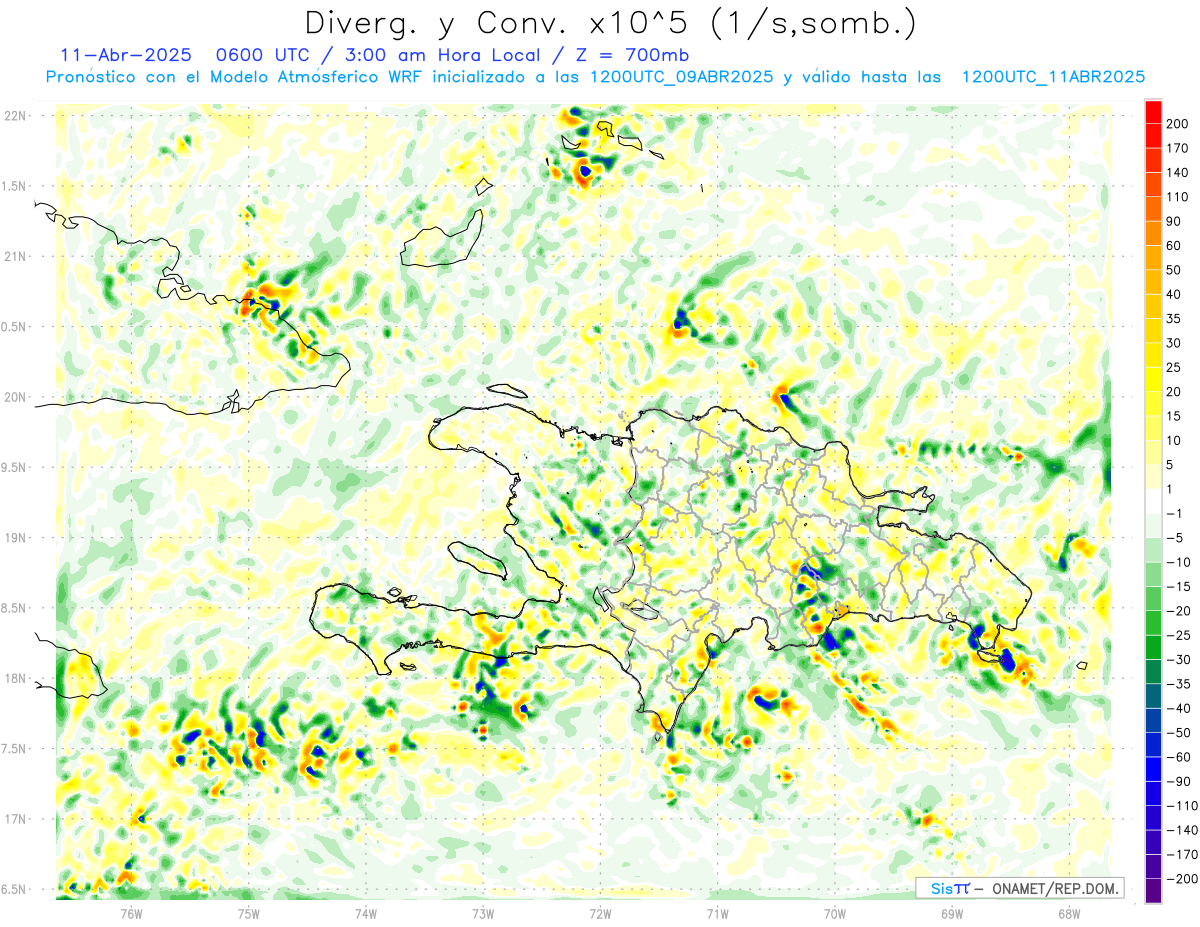Click the '8.5N' latitude label

pyautogui.click(x=15, y=608)
